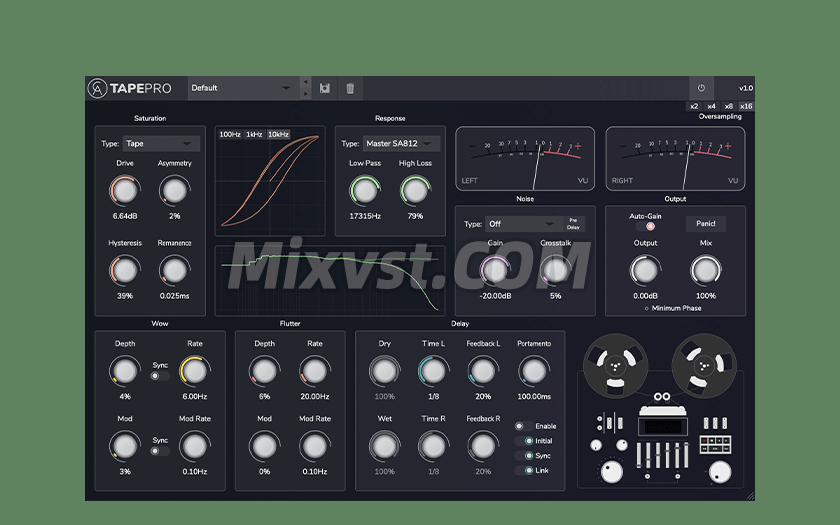Open the Saturation Type dropdown
Image resolution: width=840 pixels, height=525 pixels.
[x=161, y=144]
